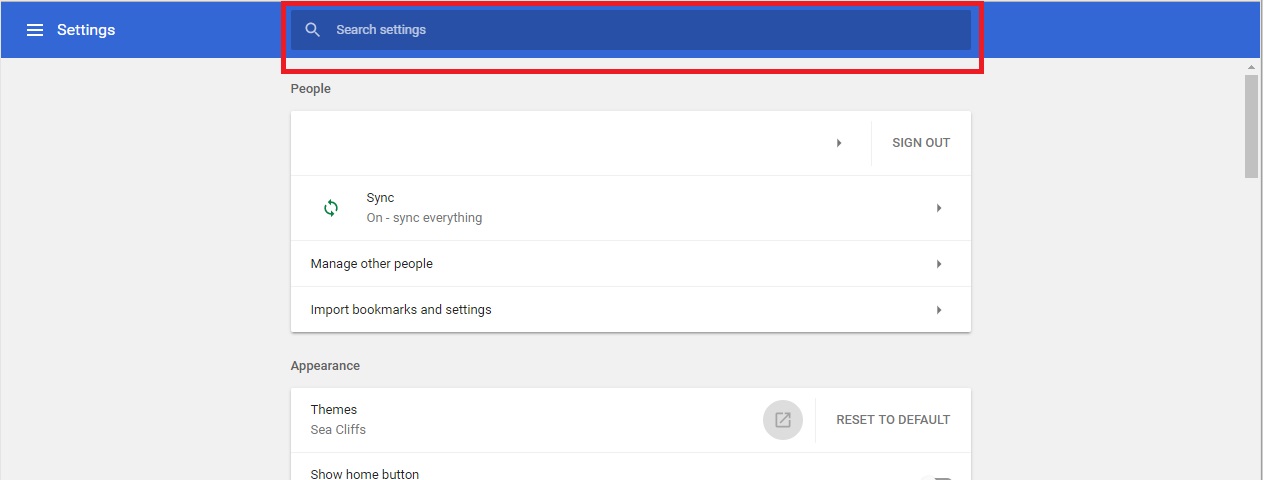The image size is (1264, 480).
Task: Click the green Sync arrows icon
Action: click(331, 208)
